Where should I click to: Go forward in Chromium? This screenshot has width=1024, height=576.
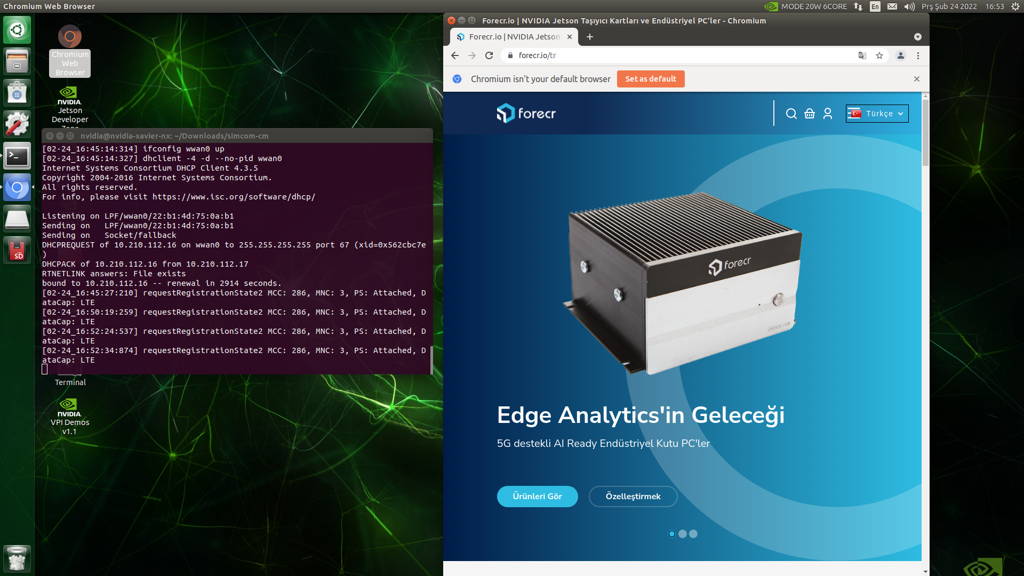coord(472,56)
